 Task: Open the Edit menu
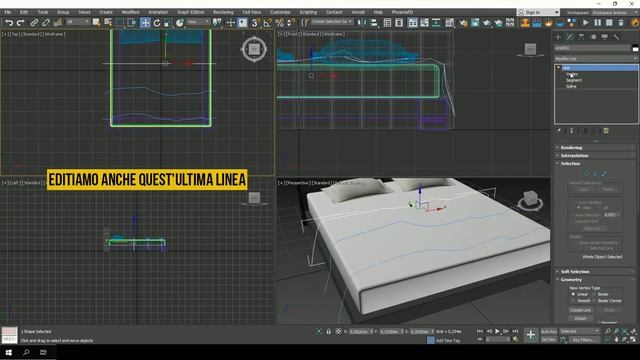pyautogui.click(x=24, y=12)
